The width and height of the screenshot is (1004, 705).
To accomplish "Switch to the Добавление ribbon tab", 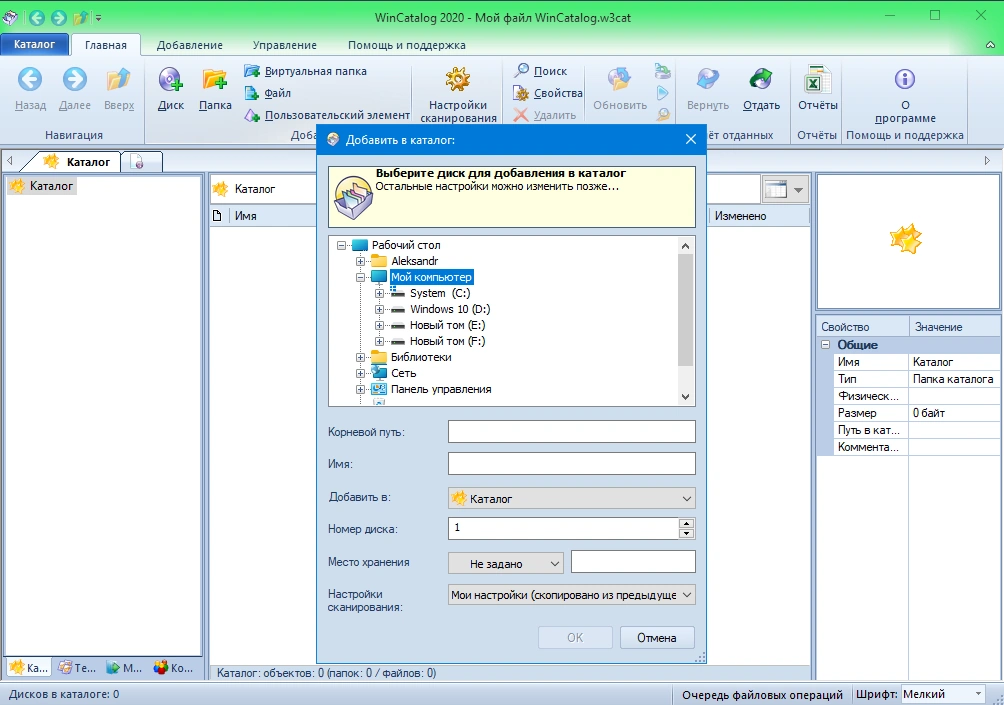I will point(190,45).
